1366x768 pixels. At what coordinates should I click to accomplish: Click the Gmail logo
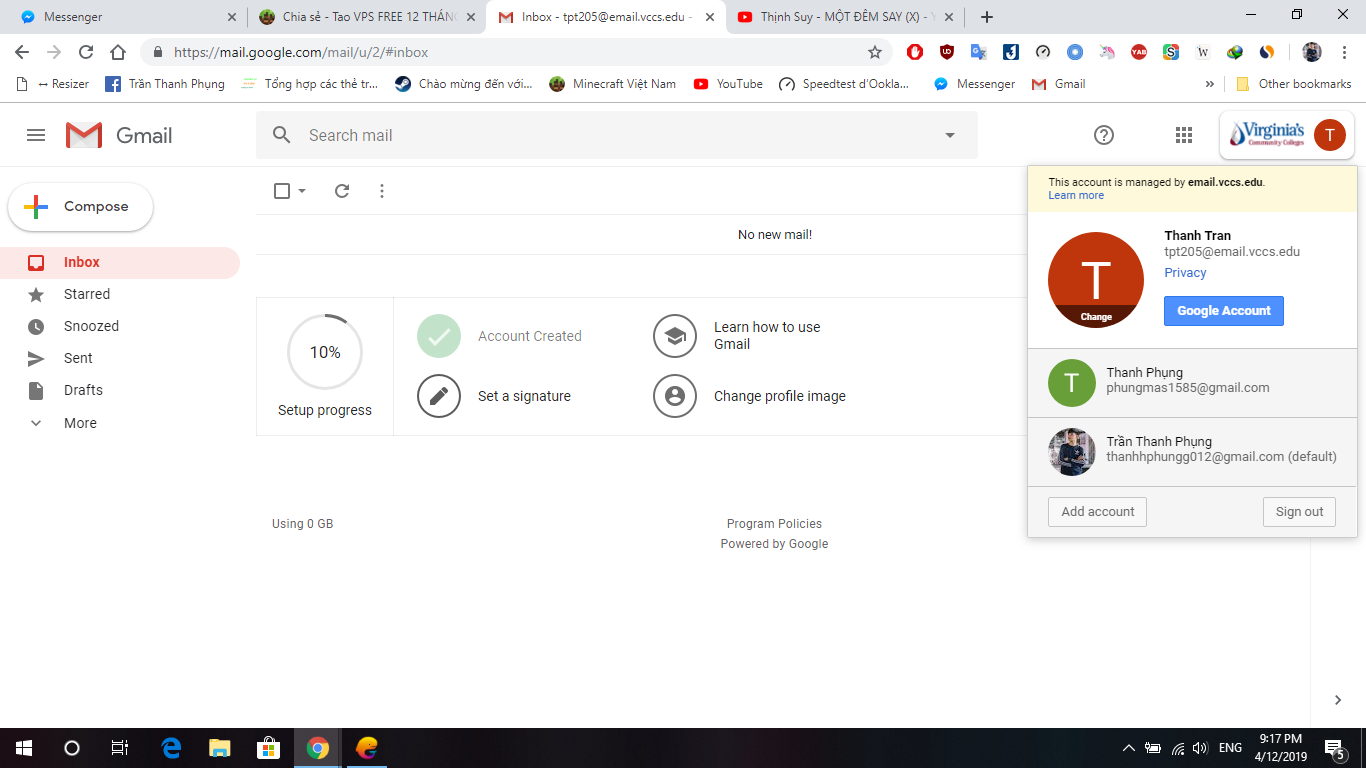point(119,135)
